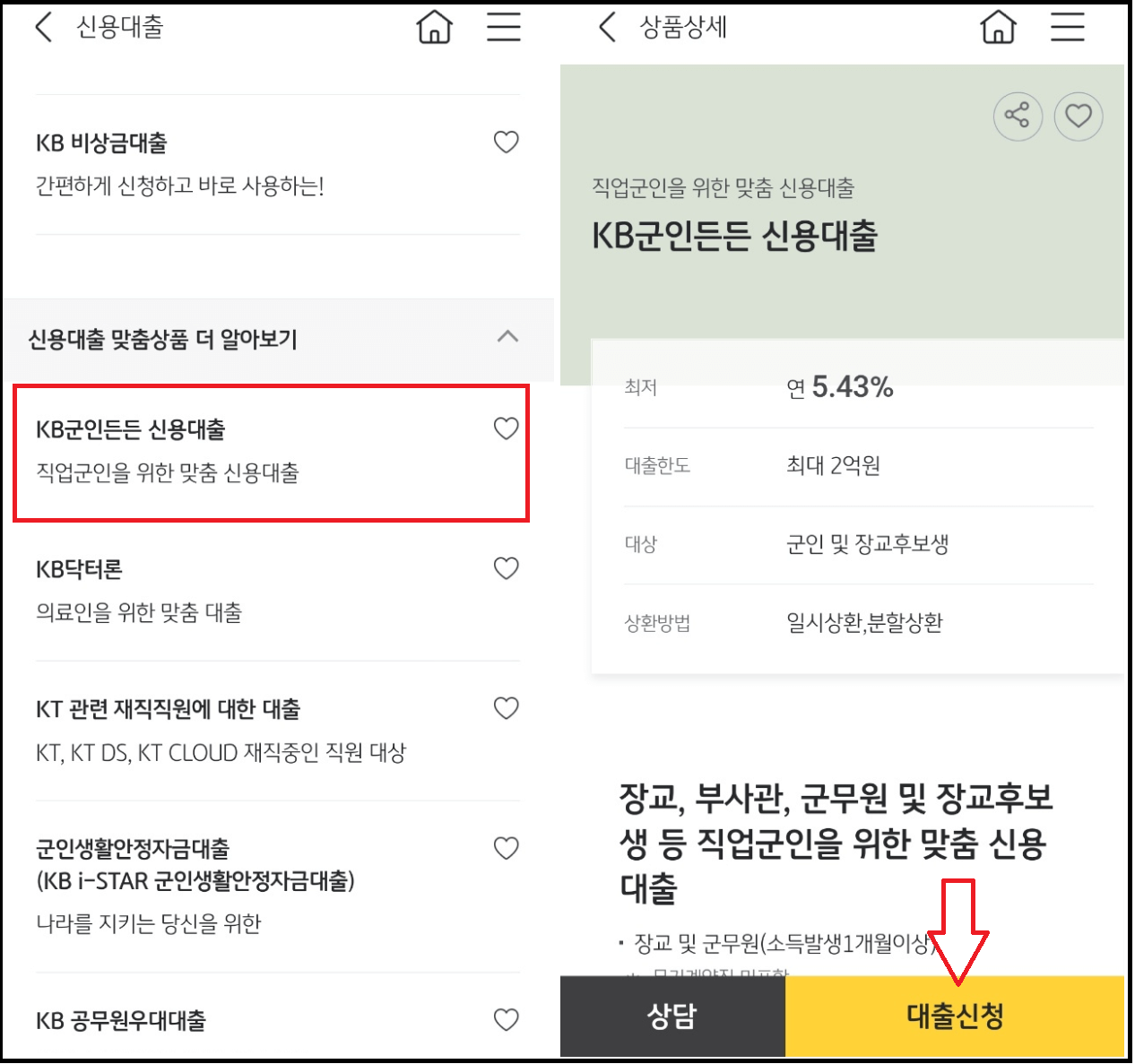
Task: Collapse the 신용대출 맞춤상품 더 알아보기 section
Action: (x=507, y=338)
